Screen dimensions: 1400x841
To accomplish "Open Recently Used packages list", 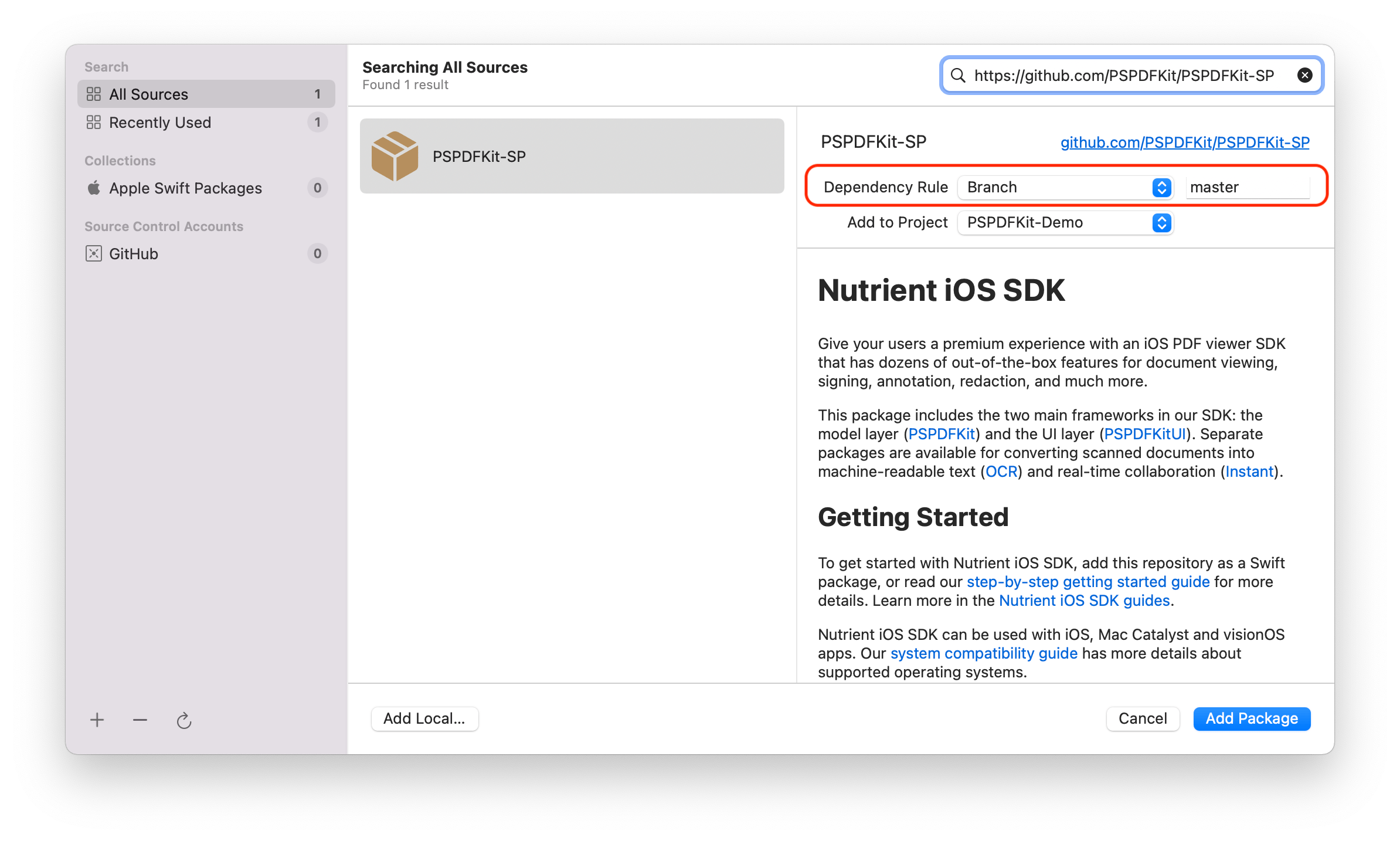I will pos(159,122).
